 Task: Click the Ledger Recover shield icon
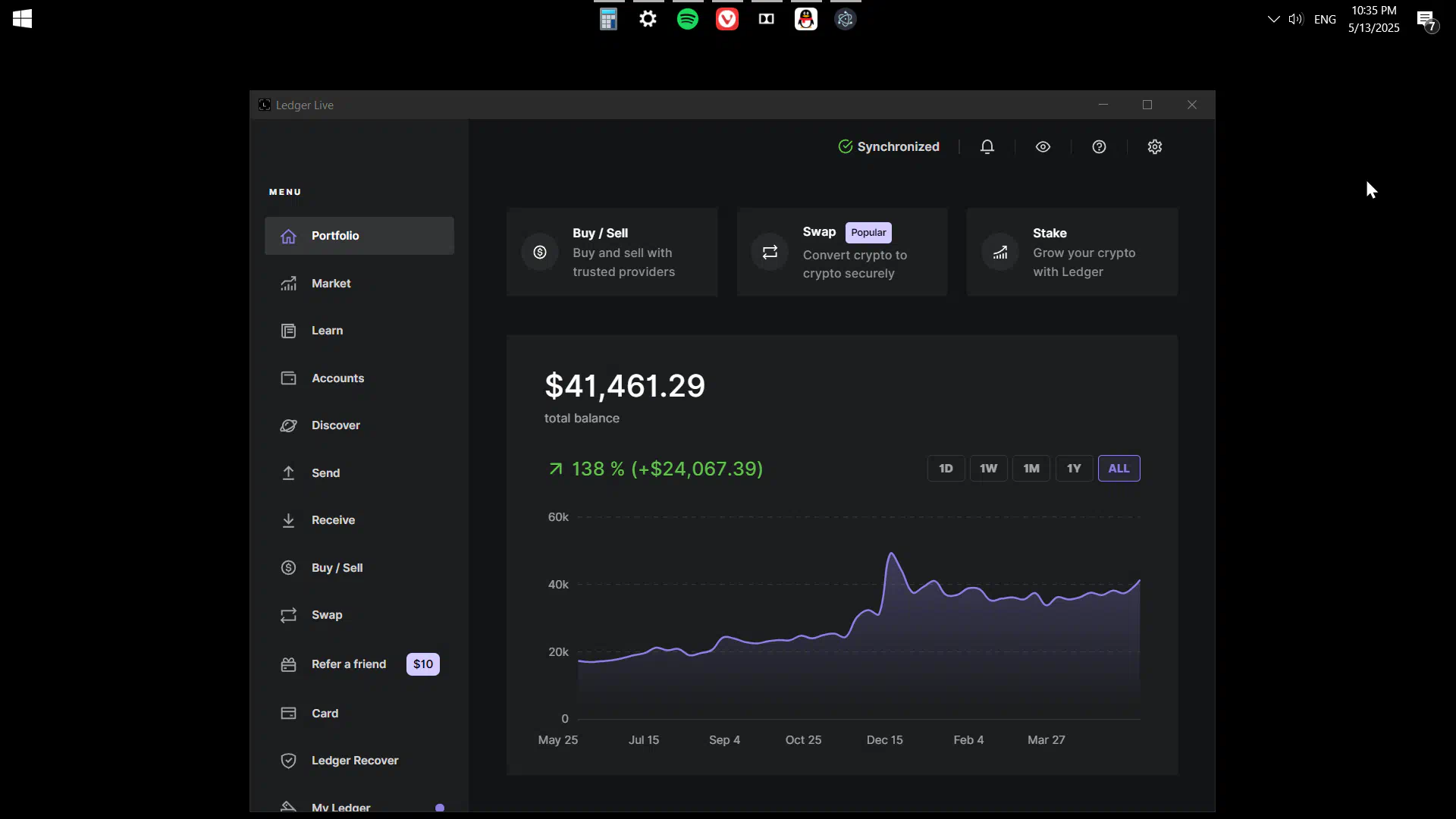click(288, 761)
